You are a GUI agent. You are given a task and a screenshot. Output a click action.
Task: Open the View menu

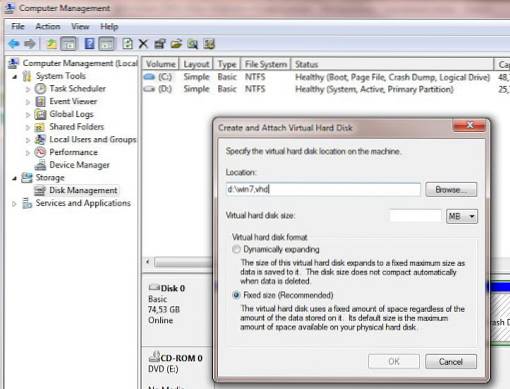(x=80, y=26)
